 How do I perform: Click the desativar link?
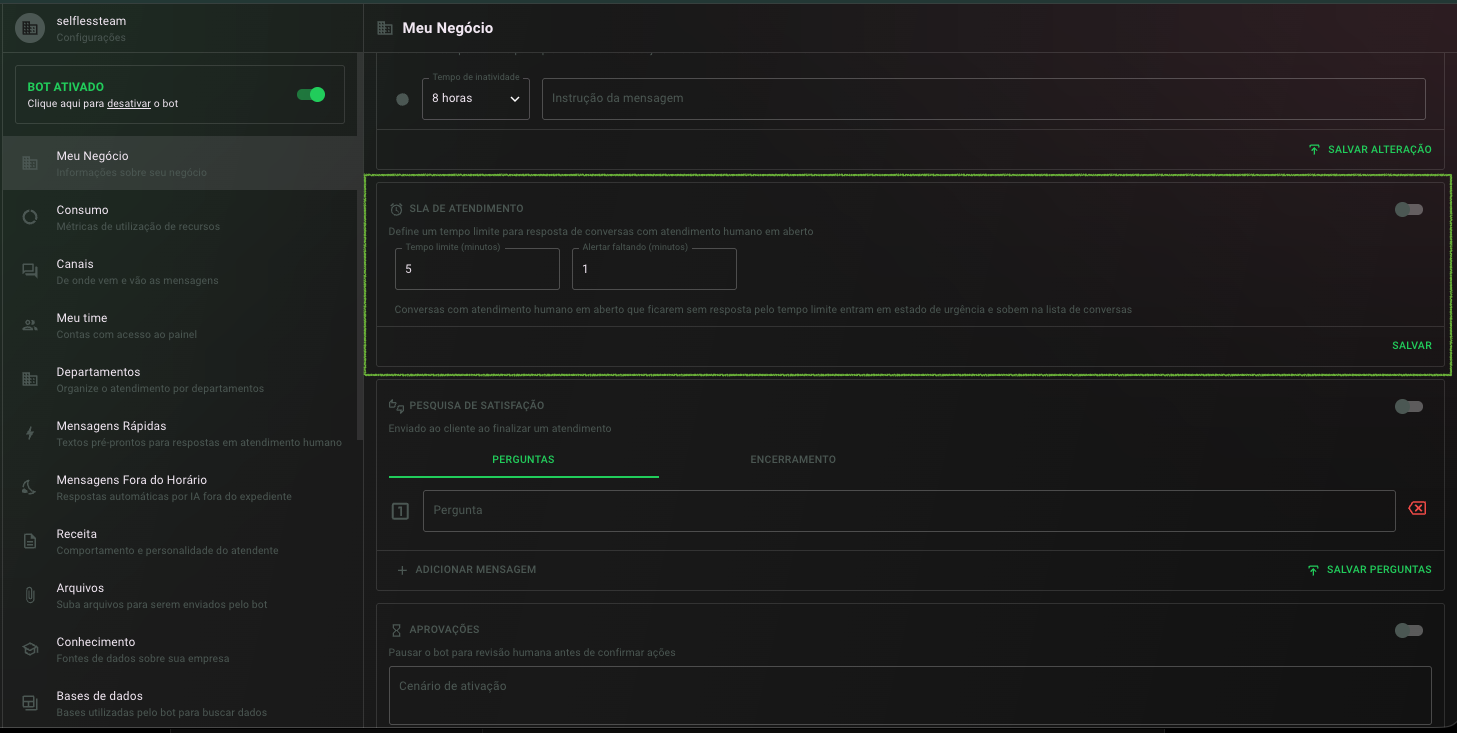[128, 104]
